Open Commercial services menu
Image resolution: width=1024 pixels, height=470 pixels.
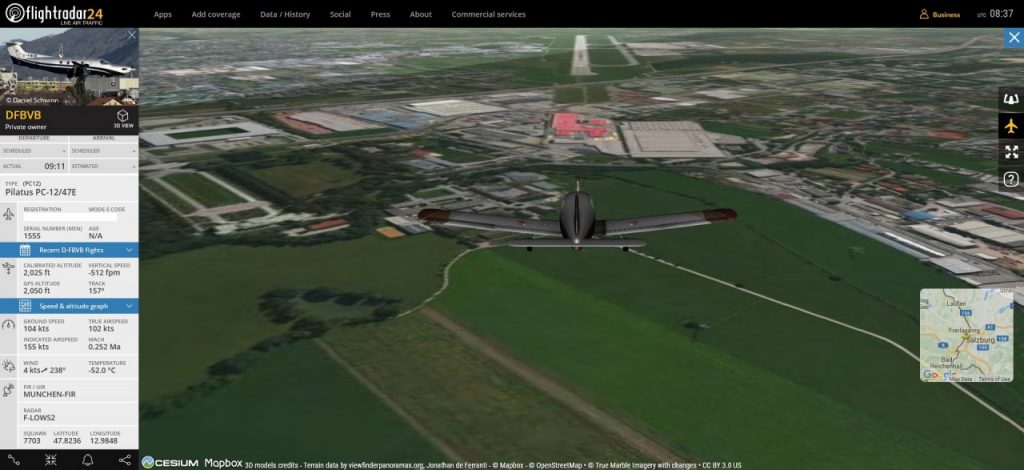click(x=488, y=14)
